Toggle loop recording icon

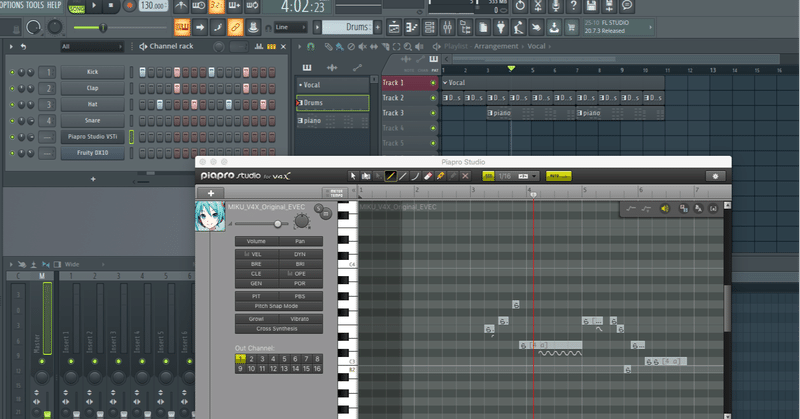(x=252, y=6)
